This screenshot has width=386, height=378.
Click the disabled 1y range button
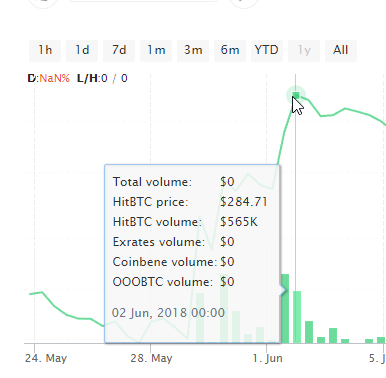[304, 51]
